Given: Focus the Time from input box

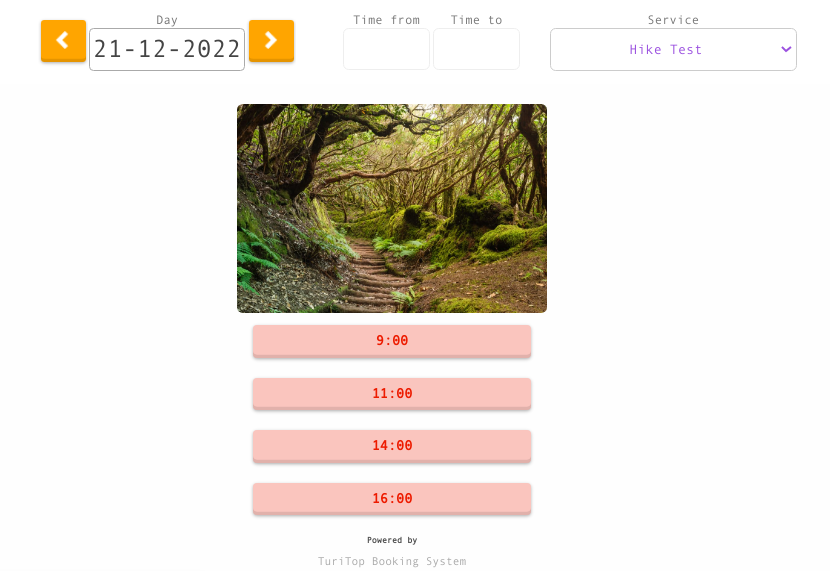Looking at the screenshot, I should click(386, 49).
